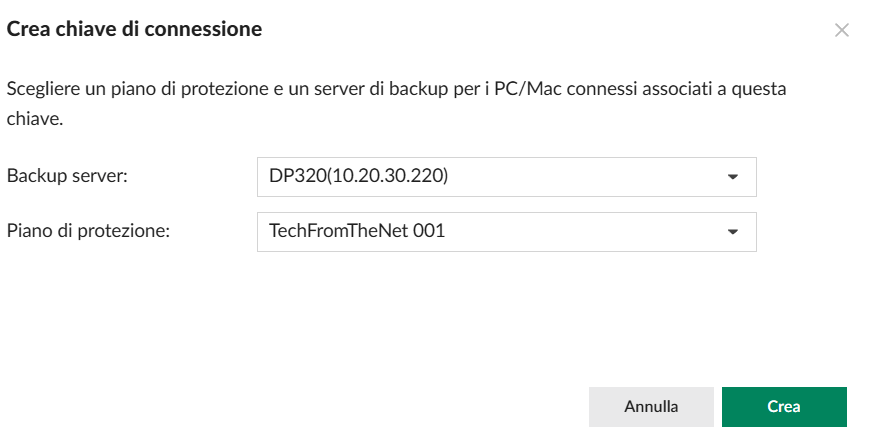Expand server list via triangle beside DP320
The image size is (870, 441).
733,177
